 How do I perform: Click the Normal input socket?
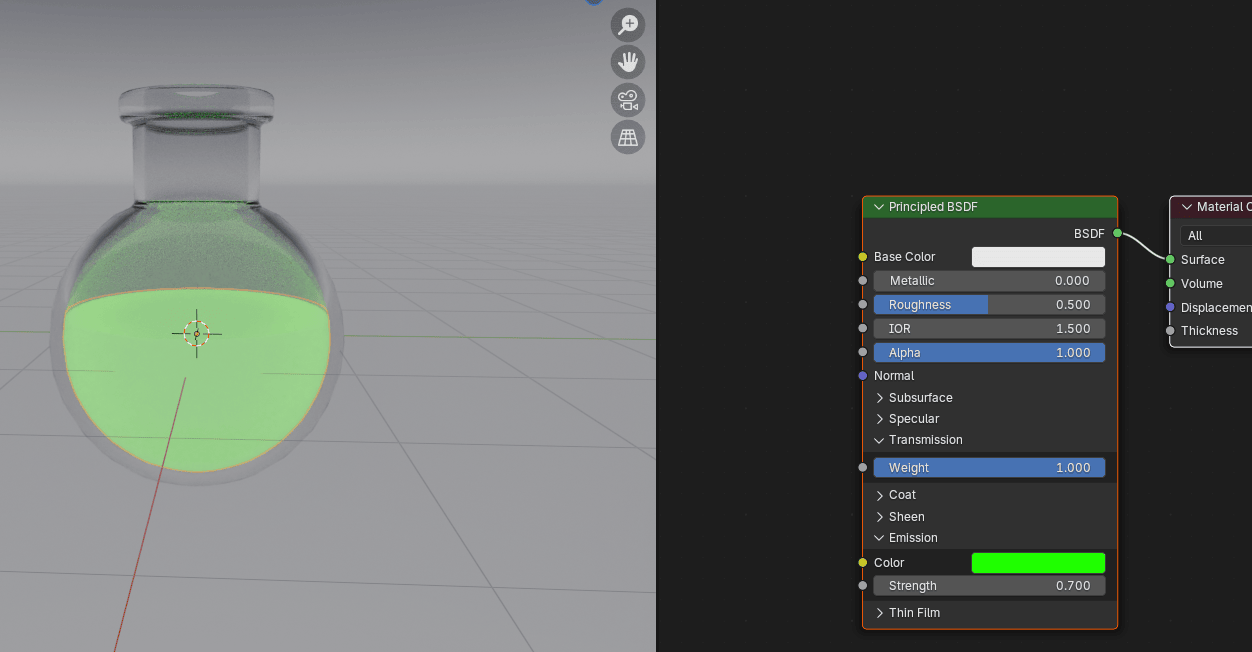(863, 376)
